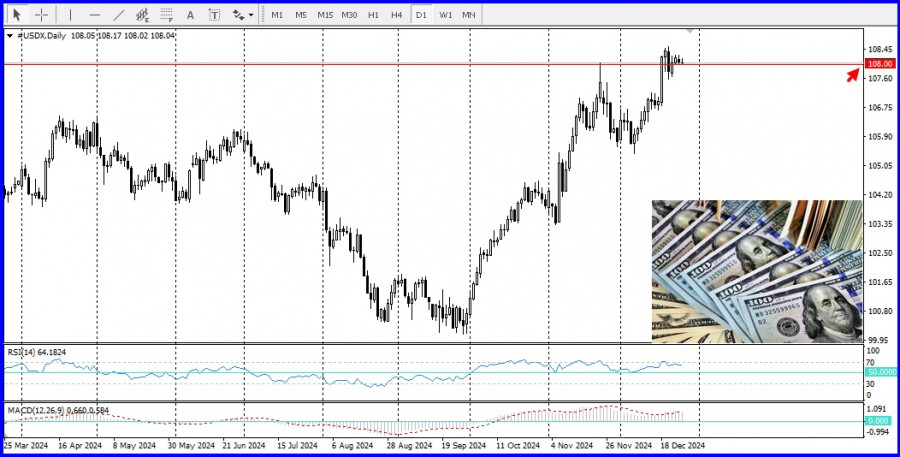This screenshot has height=457, width=900.
Task: Click the red 108.00 price level label
Action: (x=880, y=63)
